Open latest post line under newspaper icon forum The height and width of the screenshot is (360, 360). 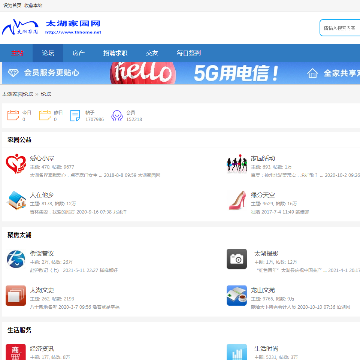[301, 307]
